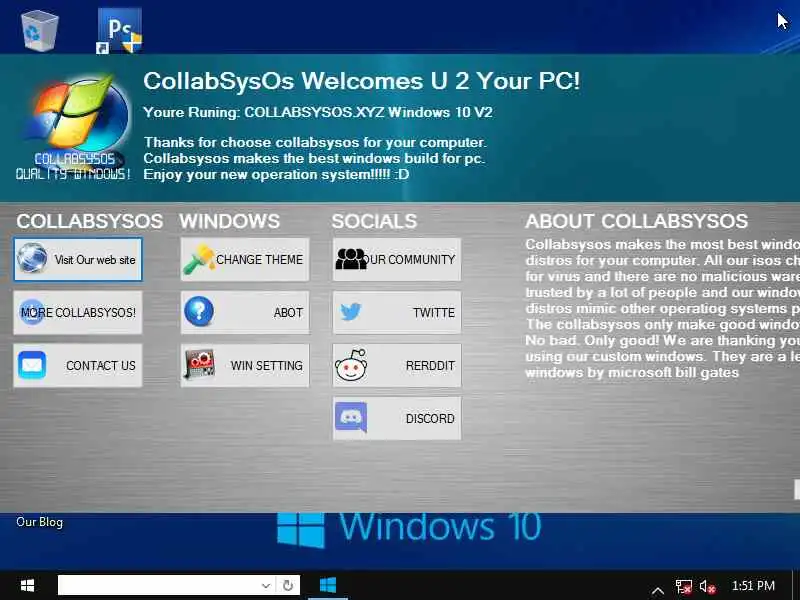Click the settings gears icon
Viewport: 800px width, 600px height.
point(199,365)
